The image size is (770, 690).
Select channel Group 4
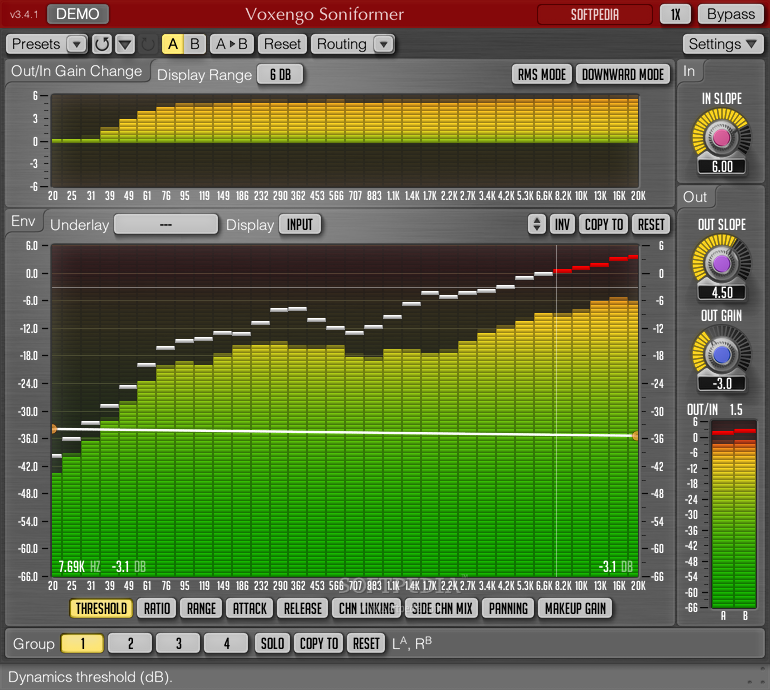[x=226, y=643]
